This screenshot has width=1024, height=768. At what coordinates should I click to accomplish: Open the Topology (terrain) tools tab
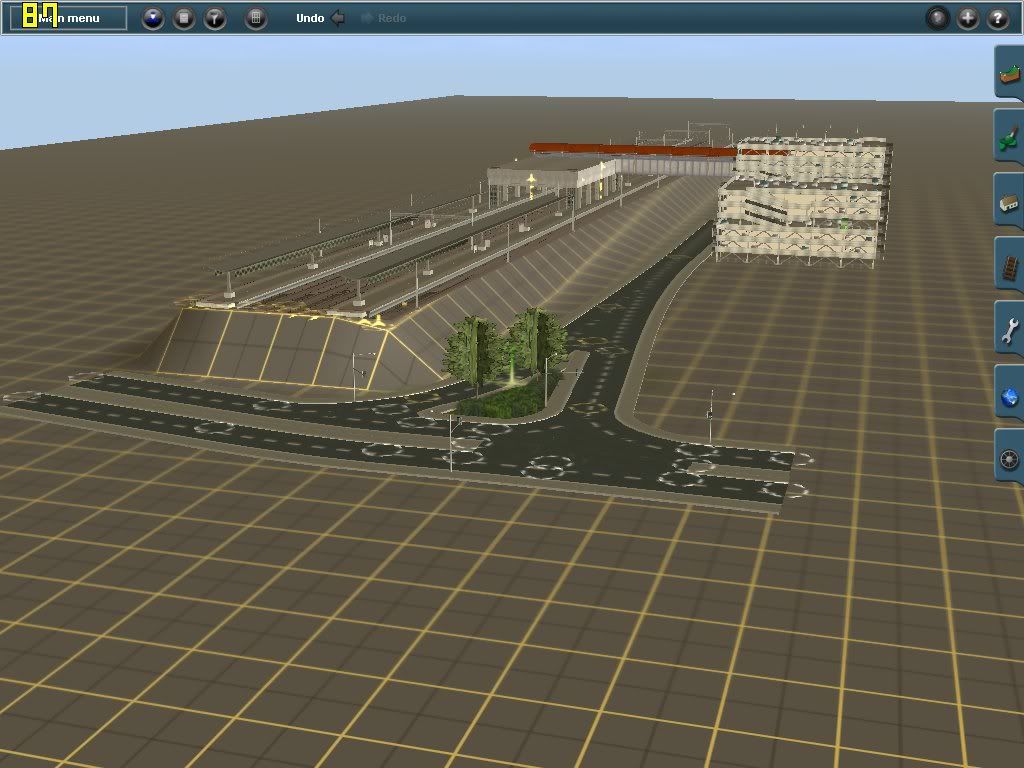1010,73
